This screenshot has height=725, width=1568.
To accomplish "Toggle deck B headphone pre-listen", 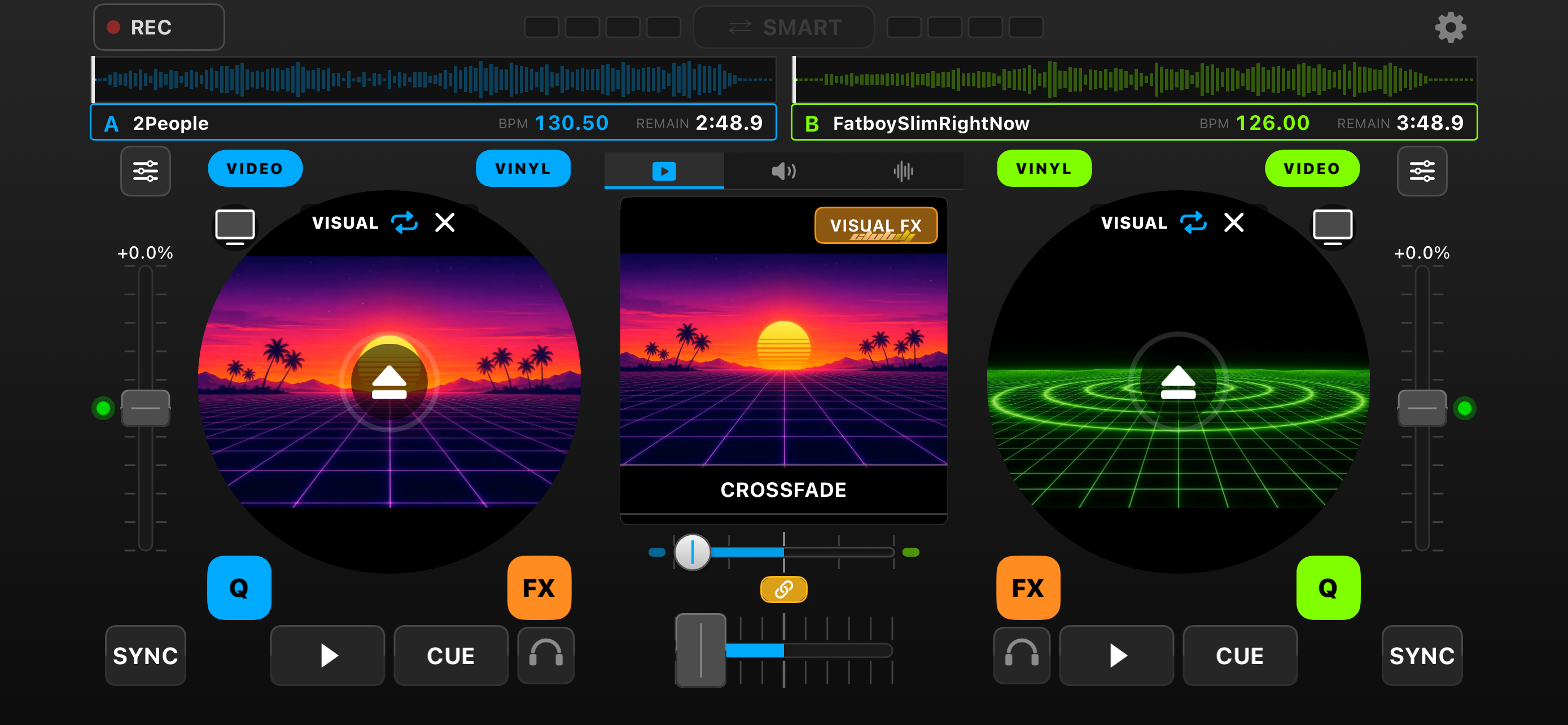I will pyautogui.click(x=1022, y=656).
